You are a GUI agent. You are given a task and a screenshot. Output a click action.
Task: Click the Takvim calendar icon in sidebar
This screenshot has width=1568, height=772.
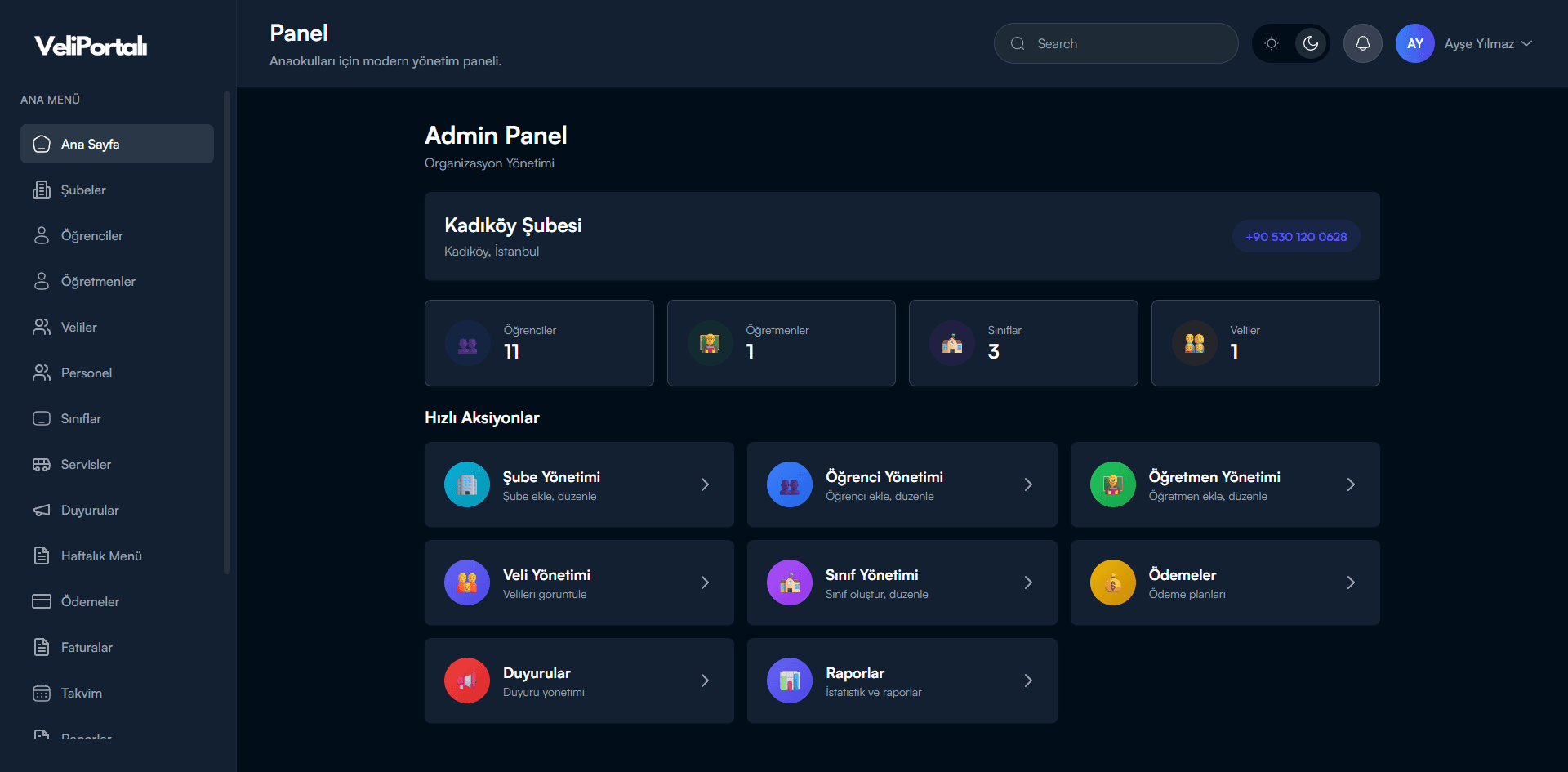42,693
